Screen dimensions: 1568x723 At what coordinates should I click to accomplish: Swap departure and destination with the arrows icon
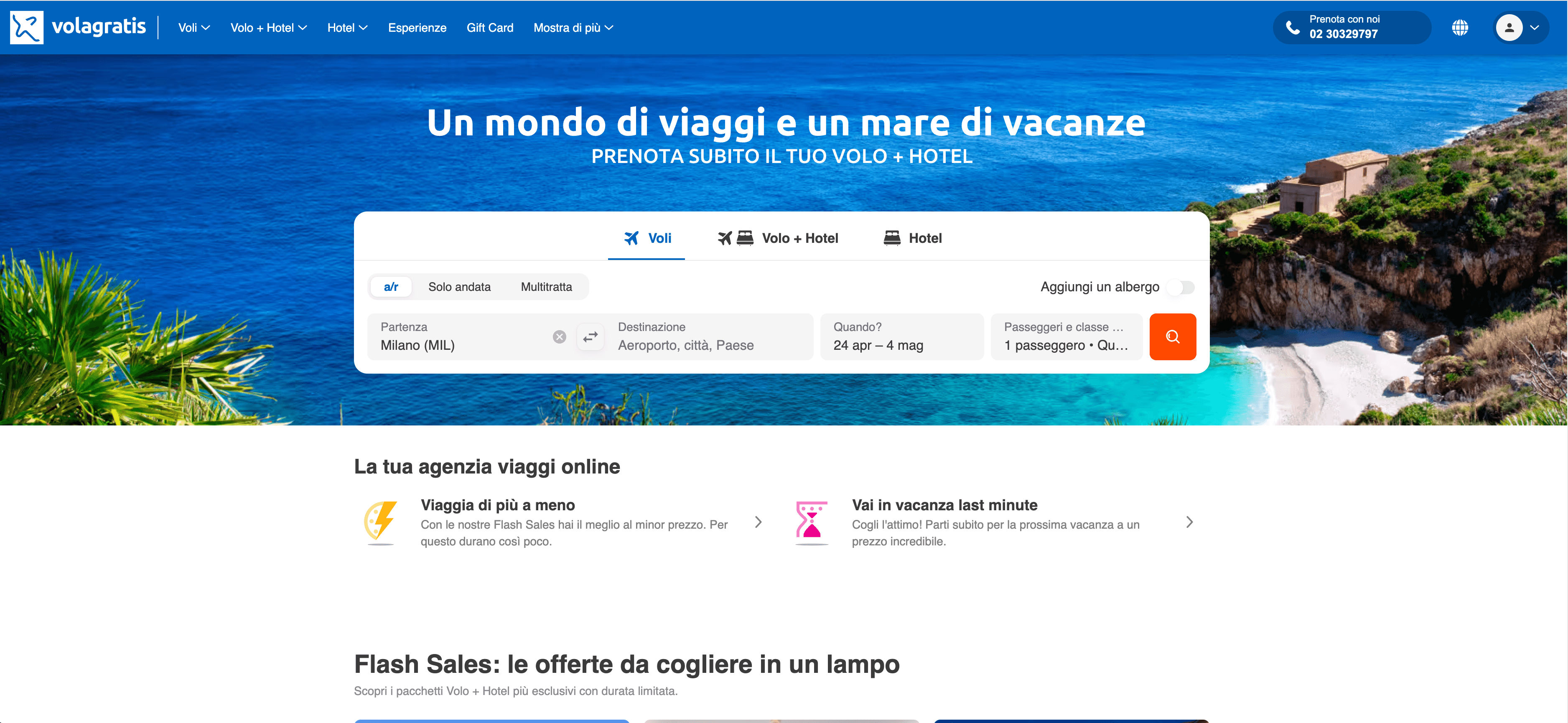[x=588, y=336]
